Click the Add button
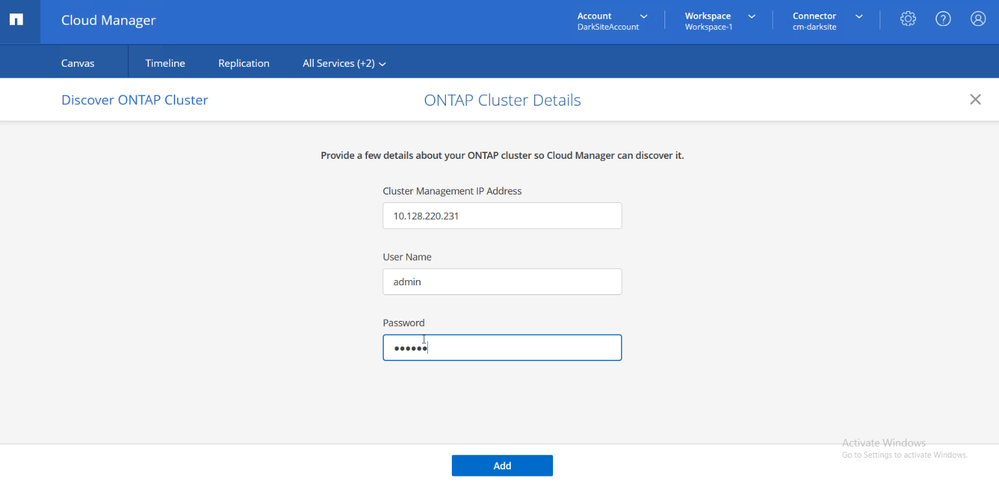 tap(502, 466)
